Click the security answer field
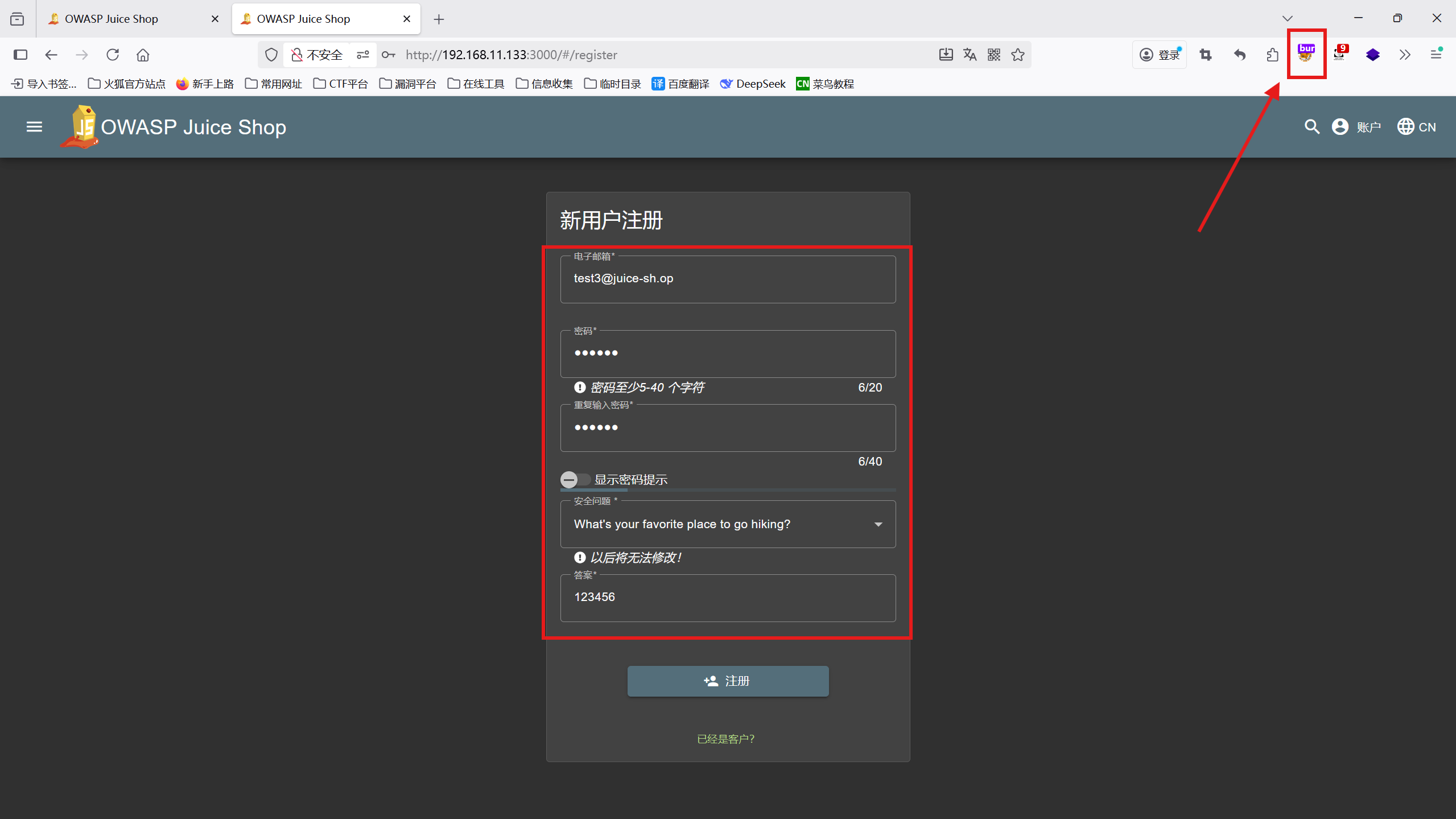The height and width of the screenshot is (819, 1456). [x=727, y=598]
